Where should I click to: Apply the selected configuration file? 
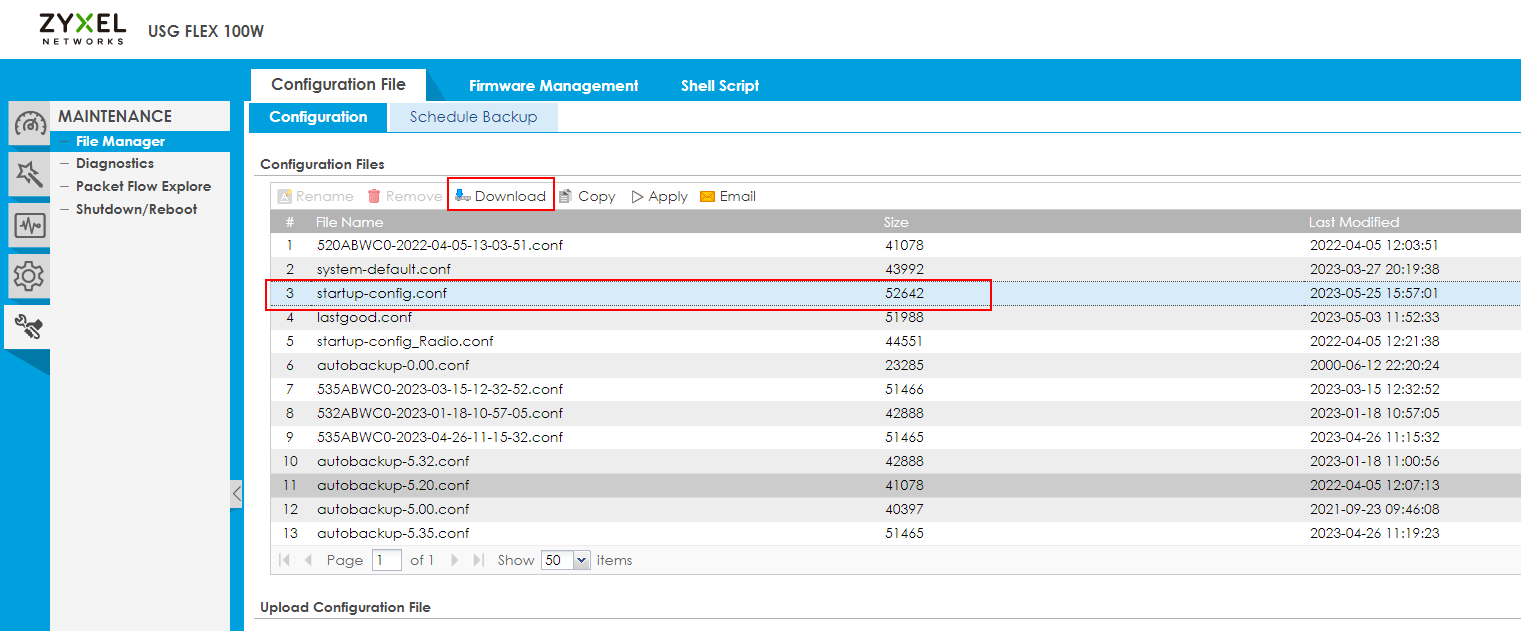pos(659,196)
